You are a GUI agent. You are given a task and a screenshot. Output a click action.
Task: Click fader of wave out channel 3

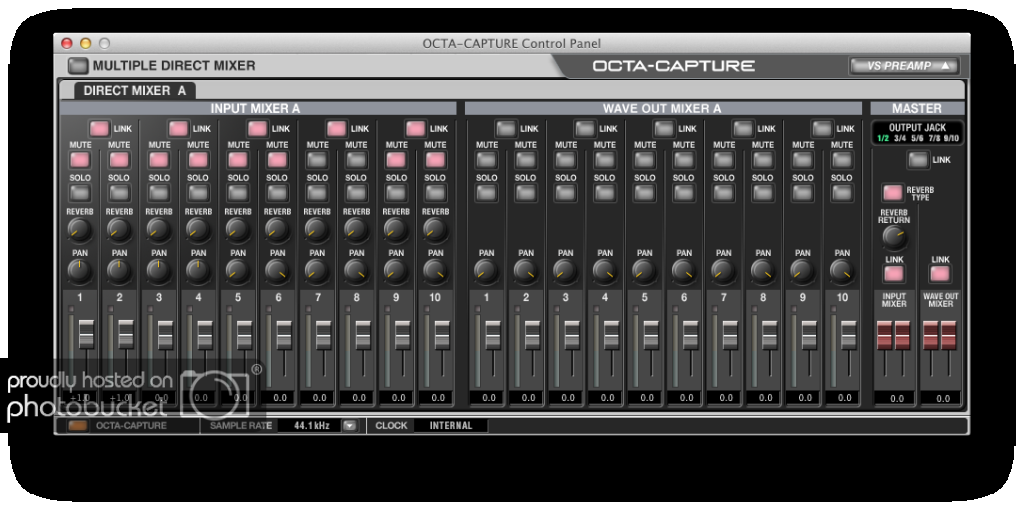click(x=572, y=334)
